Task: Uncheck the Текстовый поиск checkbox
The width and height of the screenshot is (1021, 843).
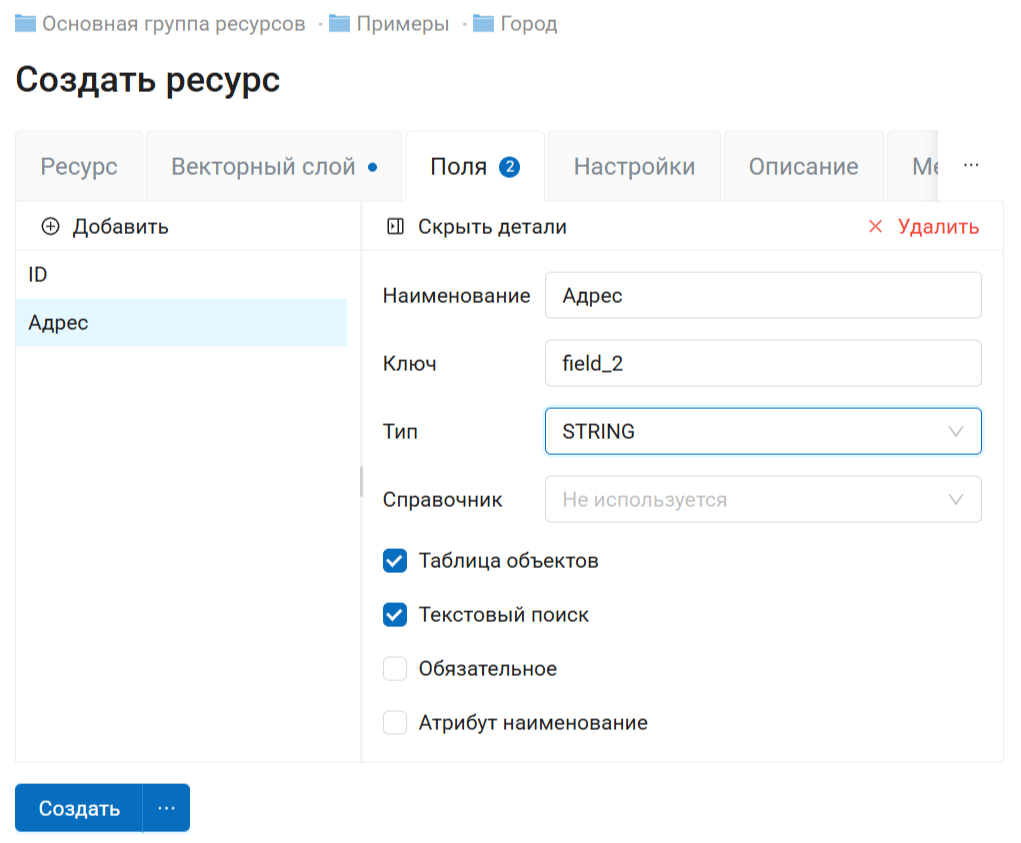Action: click(395, 615)
